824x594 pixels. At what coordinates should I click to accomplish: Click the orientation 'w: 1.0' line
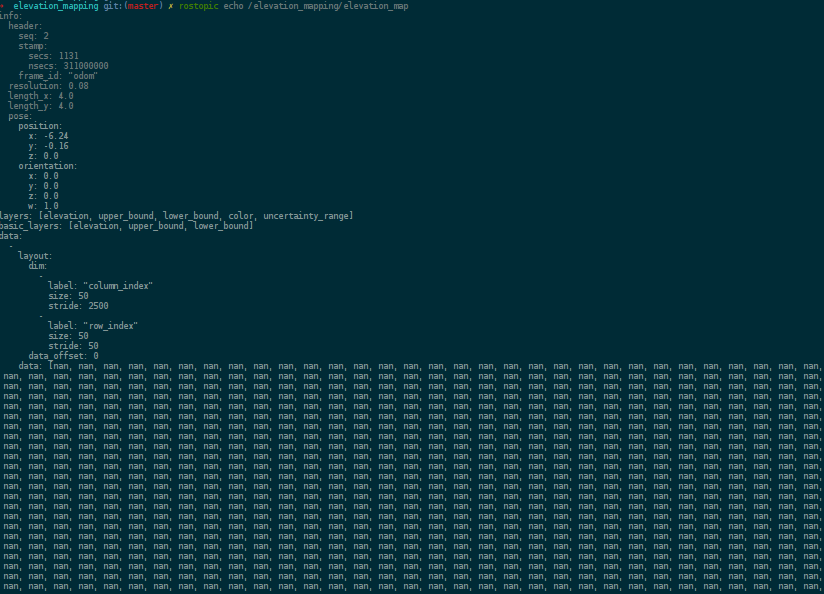tap(44, 206)
